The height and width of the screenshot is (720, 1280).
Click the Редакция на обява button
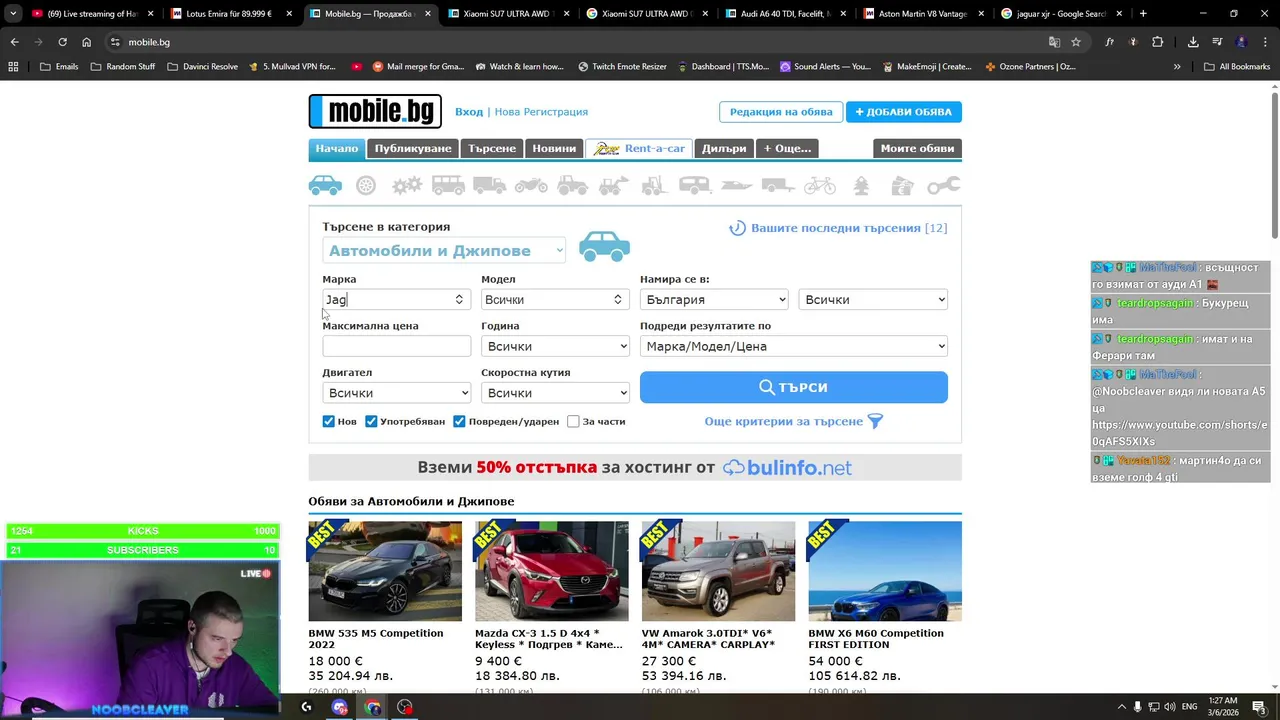(x=781, y=112)
